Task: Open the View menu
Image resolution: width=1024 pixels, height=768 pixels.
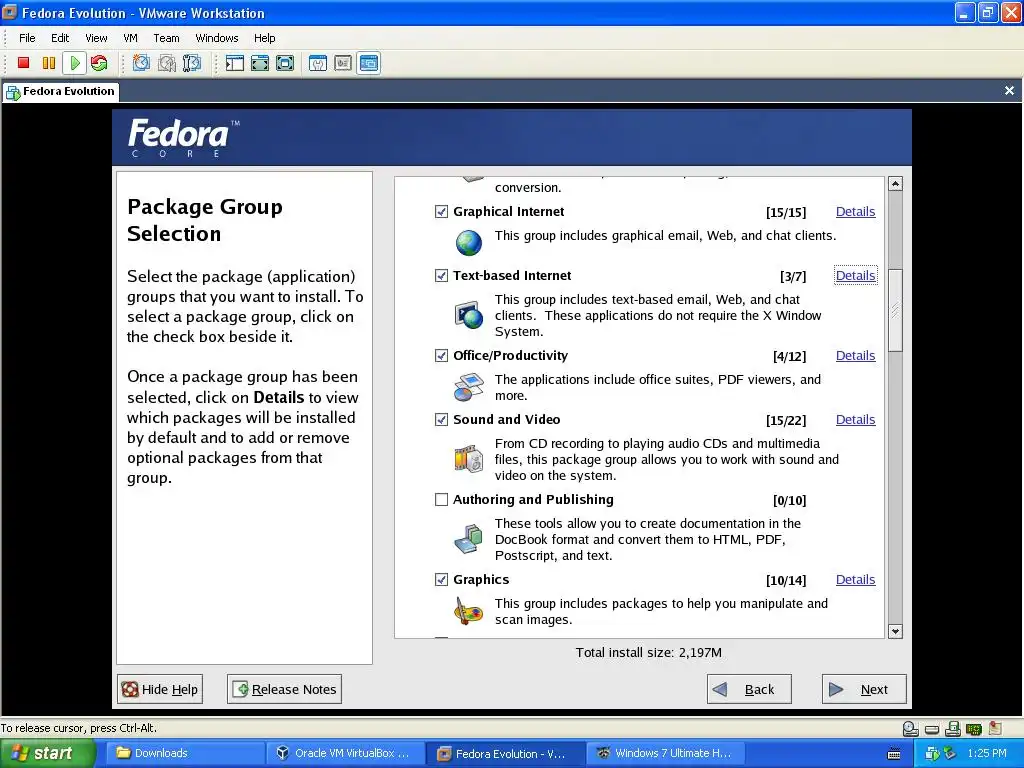Action: pos(96,38)
